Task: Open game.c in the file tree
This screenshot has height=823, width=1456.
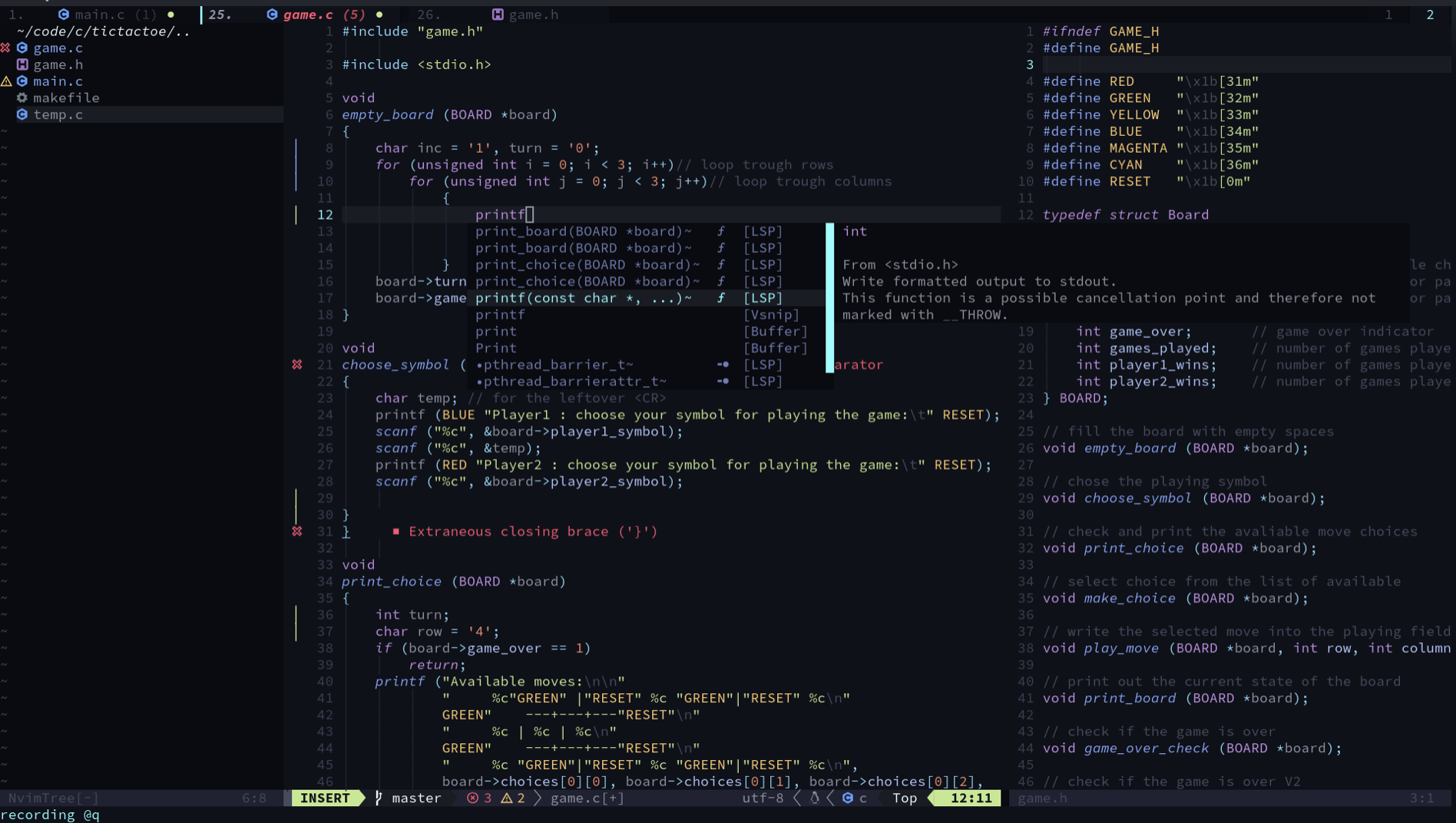Action: (x=58, y=48)
